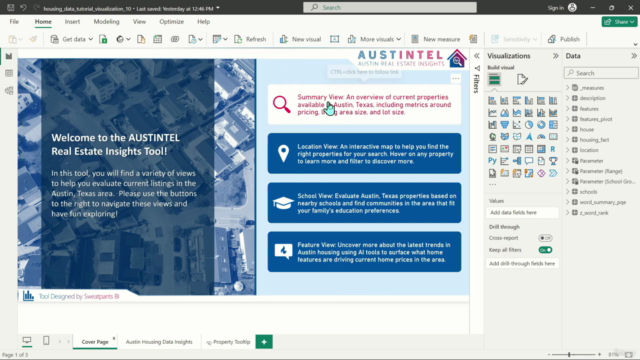640x360 pixels.
Task: Expand the schools table
Action: coord(567,191)
